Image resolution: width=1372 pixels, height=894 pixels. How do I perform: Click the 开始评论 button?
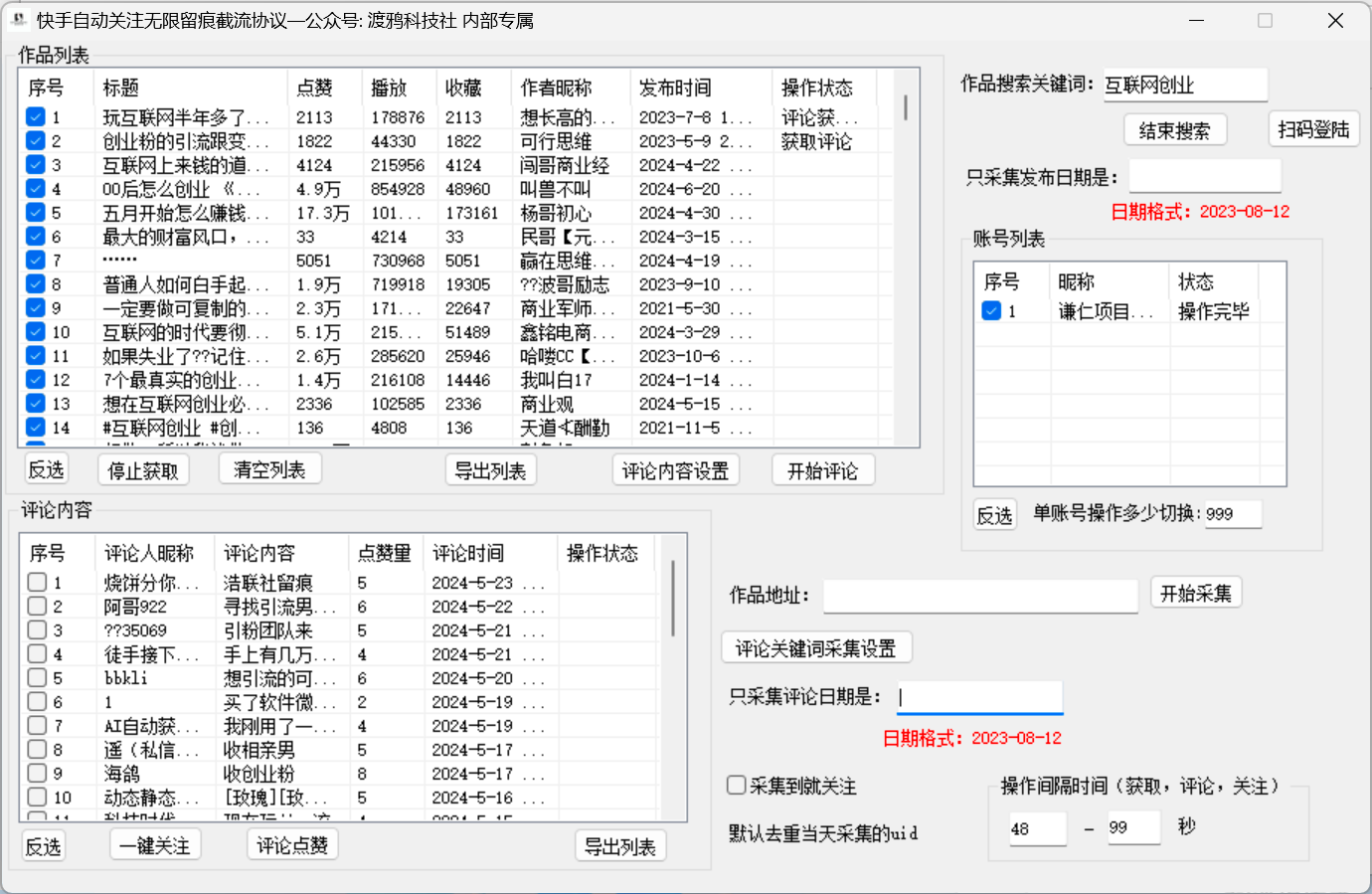[x=822, y=471]
